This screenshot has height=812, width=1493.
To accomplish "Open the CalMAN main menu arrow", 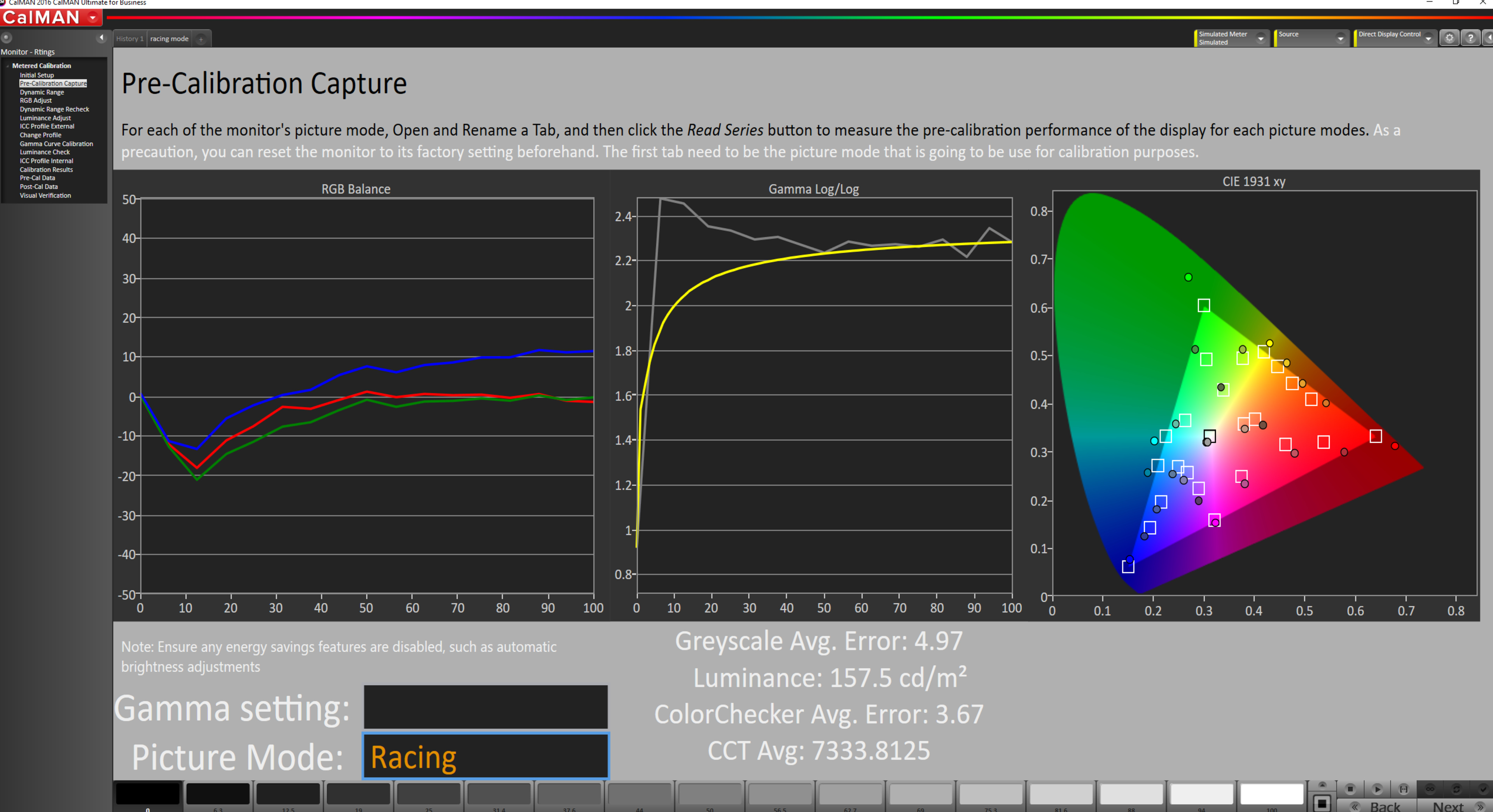I will [93, 18].
